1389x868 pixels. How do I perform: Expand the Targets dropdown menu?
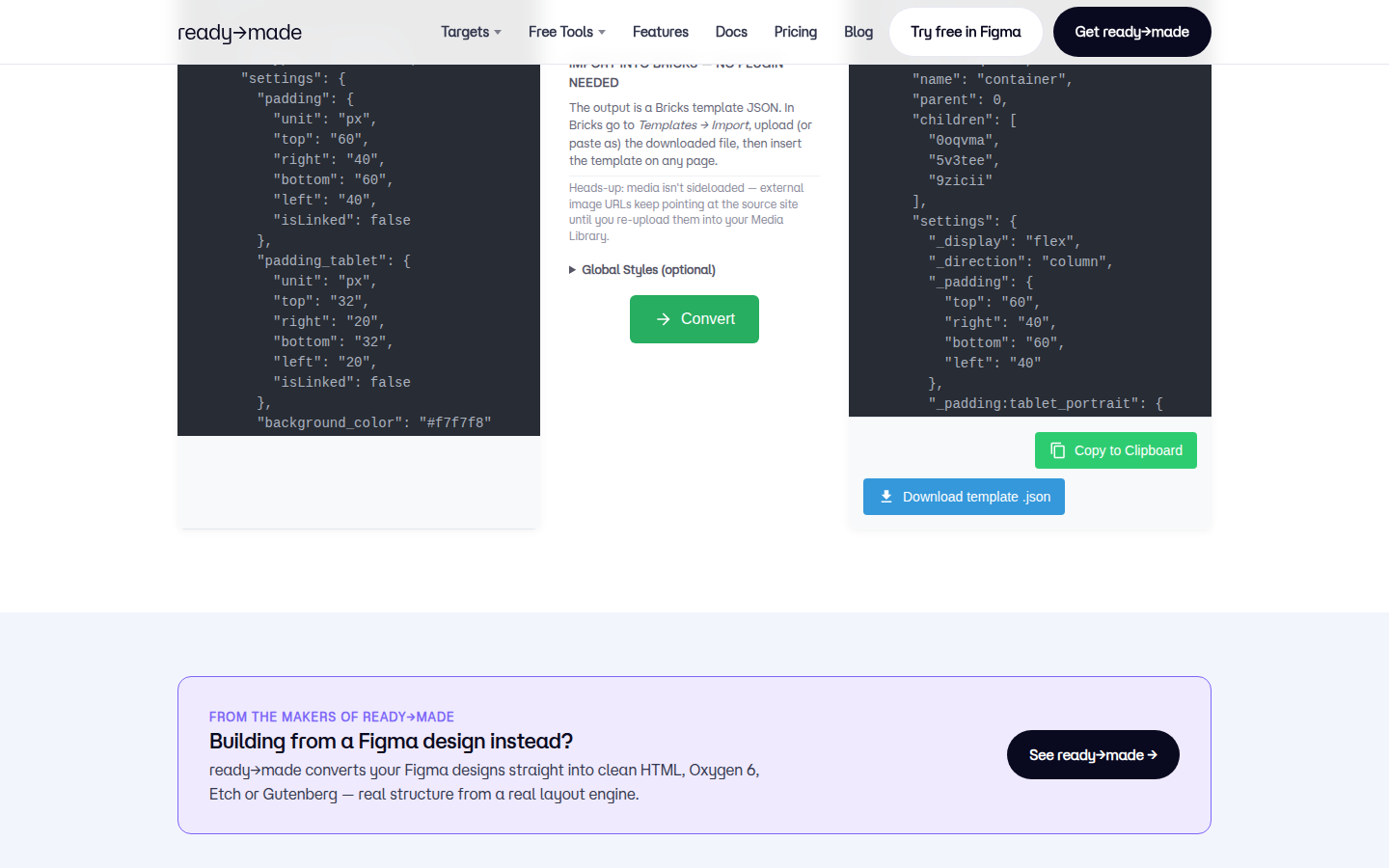[x=471, y=32]
